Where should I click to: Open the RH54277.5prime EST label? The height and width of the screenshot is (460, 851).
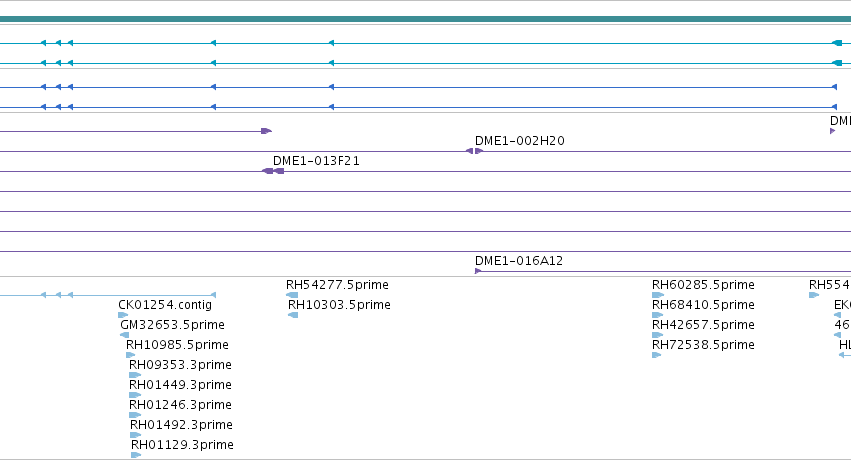[x=337, y=285]
